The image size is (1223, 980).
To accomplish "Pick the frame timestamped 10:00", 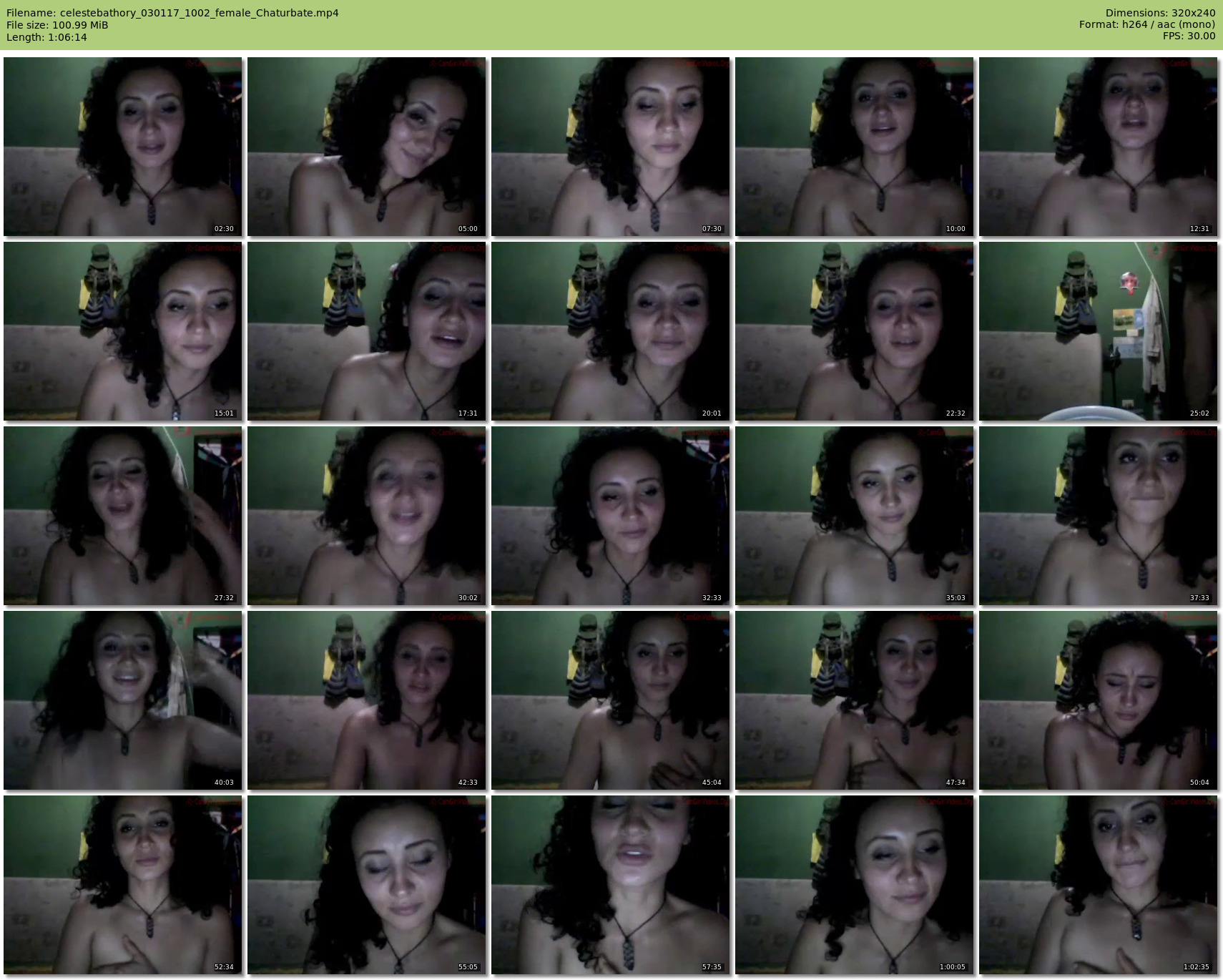I will click(x=855, y=147).
